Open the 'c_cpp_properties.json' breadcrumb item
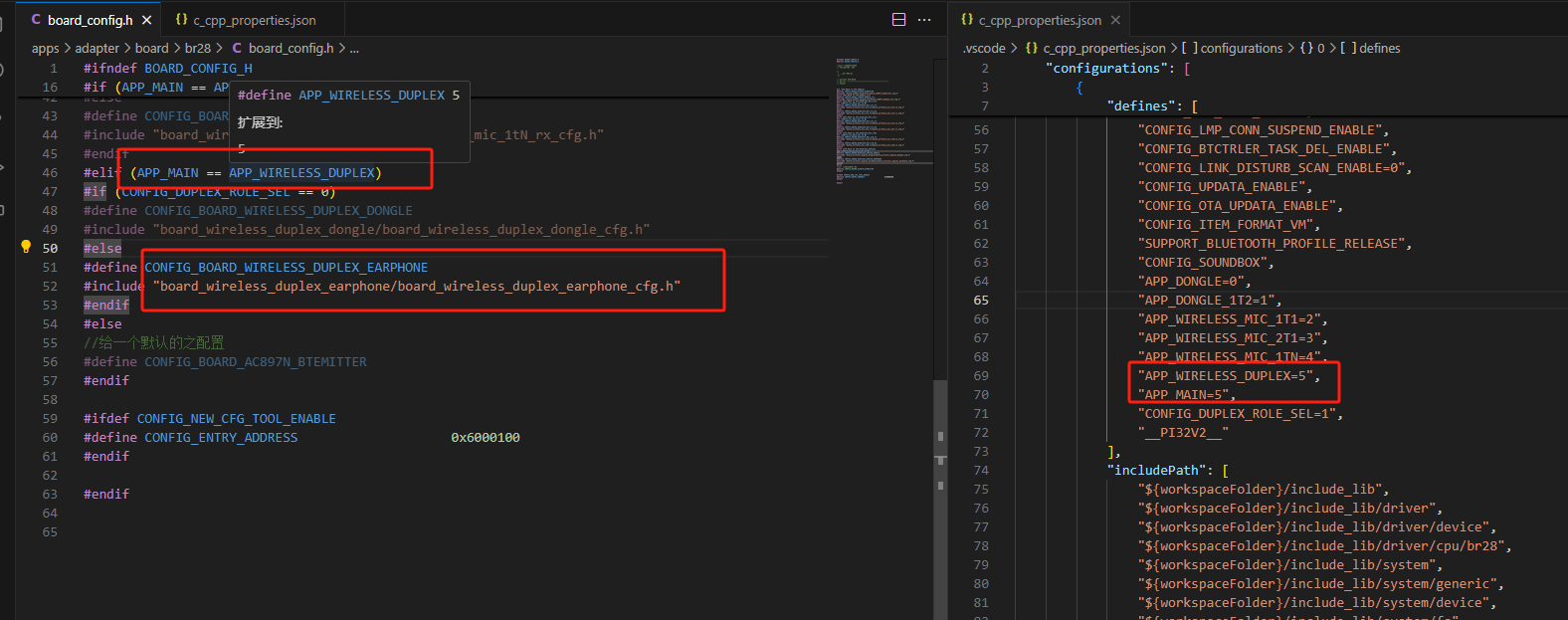Viewport: 1568px width, 620px height. pos(1104,48)
